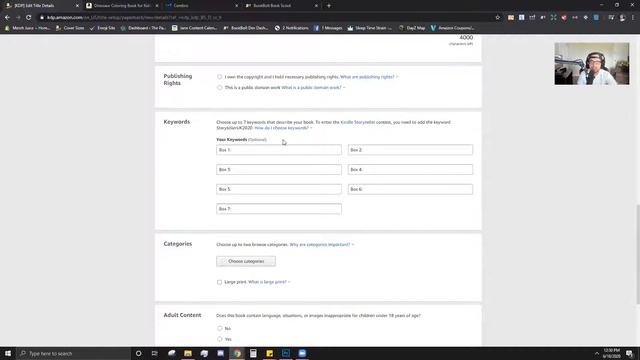The height and width of the screenshot is (360, 640).
Task: Expand 'Why are categories important?' help
Action: 322,244
